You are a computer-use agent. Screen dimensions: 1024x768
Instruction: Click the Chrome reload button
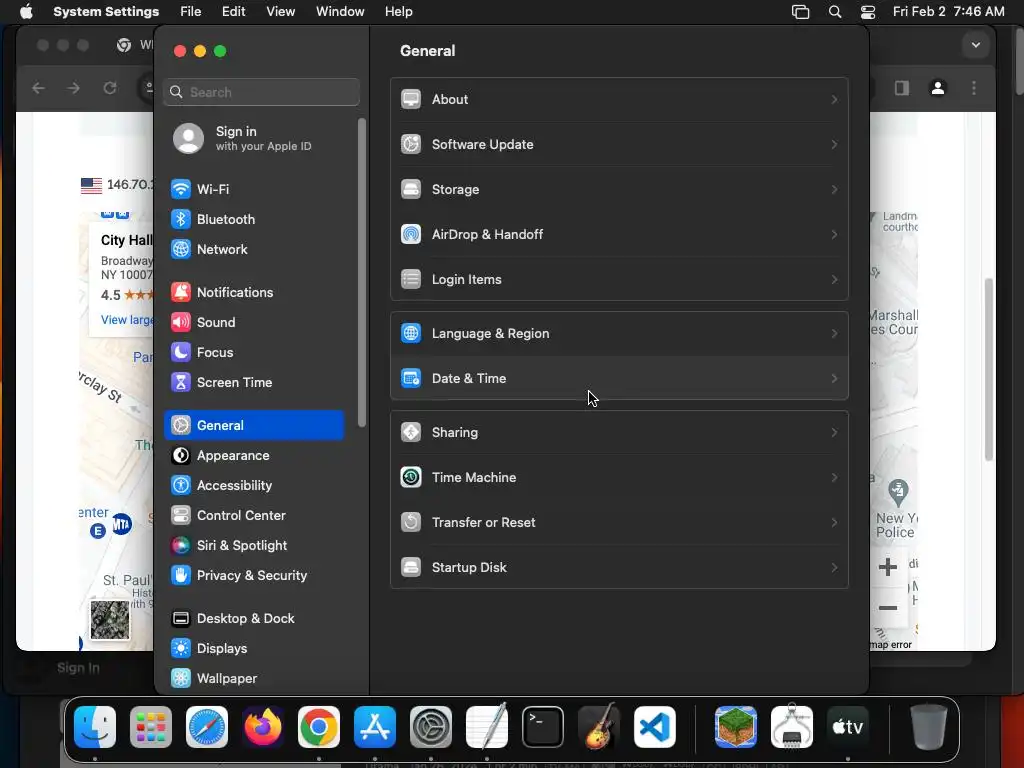110,88
